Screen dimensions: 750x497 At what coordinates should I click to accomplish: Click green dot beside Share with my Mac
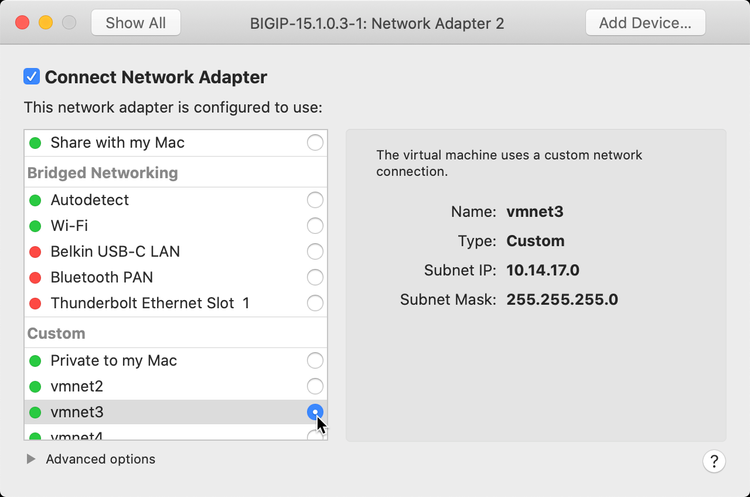pos(35,143)
